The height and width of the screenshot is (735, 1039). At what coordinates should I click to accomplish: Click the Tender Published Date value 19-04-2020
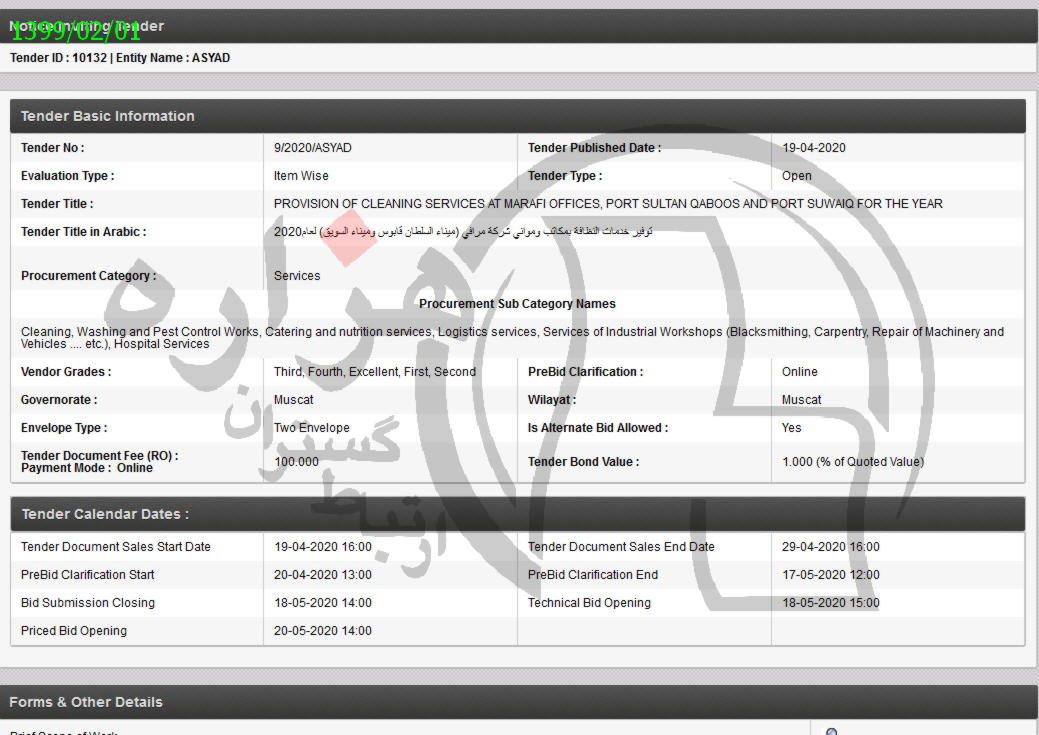814,148
